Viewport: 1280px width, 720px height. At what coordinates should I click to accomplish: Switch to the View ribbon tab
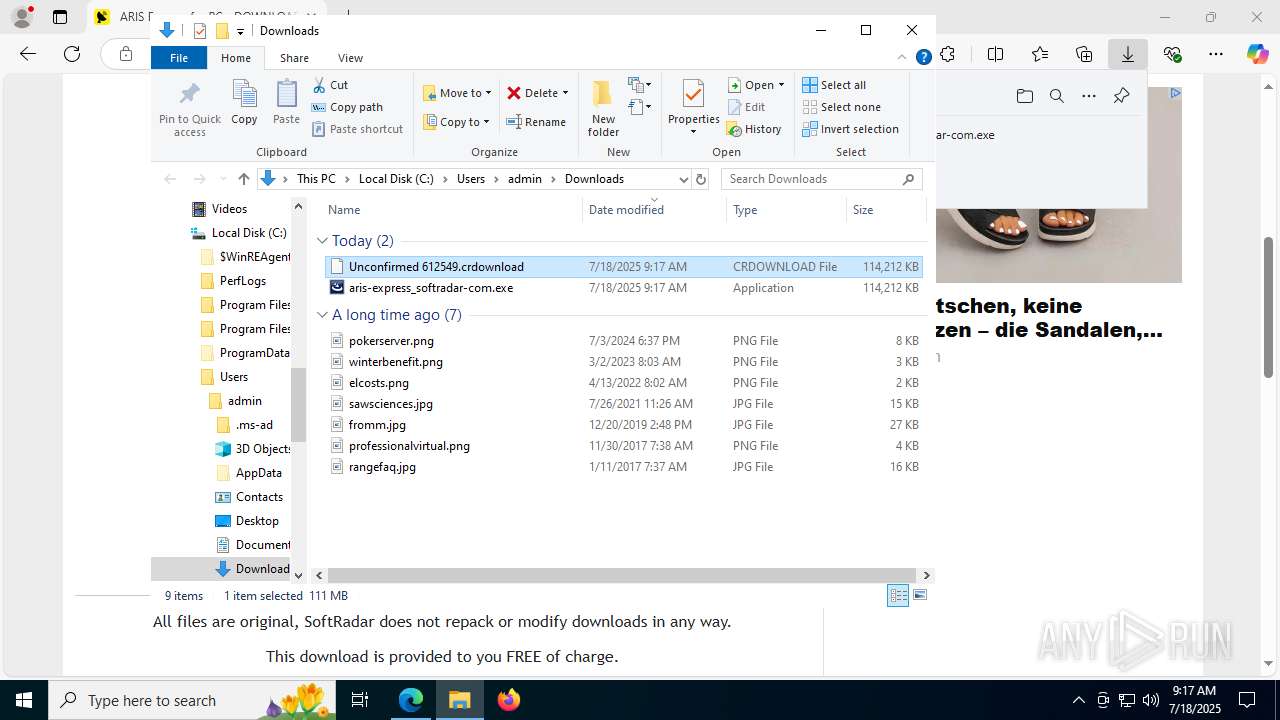tap(350, 58)
